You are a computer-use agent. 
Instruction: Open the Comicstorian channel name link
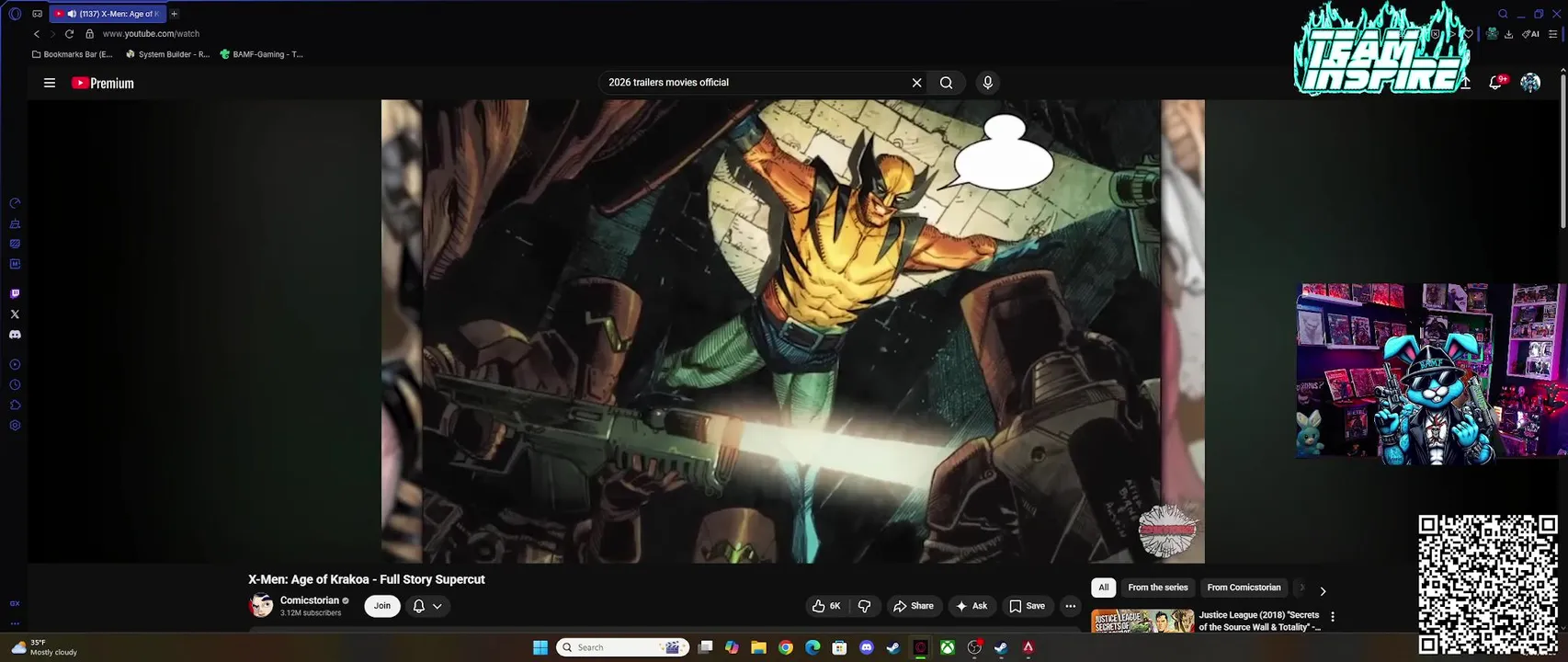310,600
